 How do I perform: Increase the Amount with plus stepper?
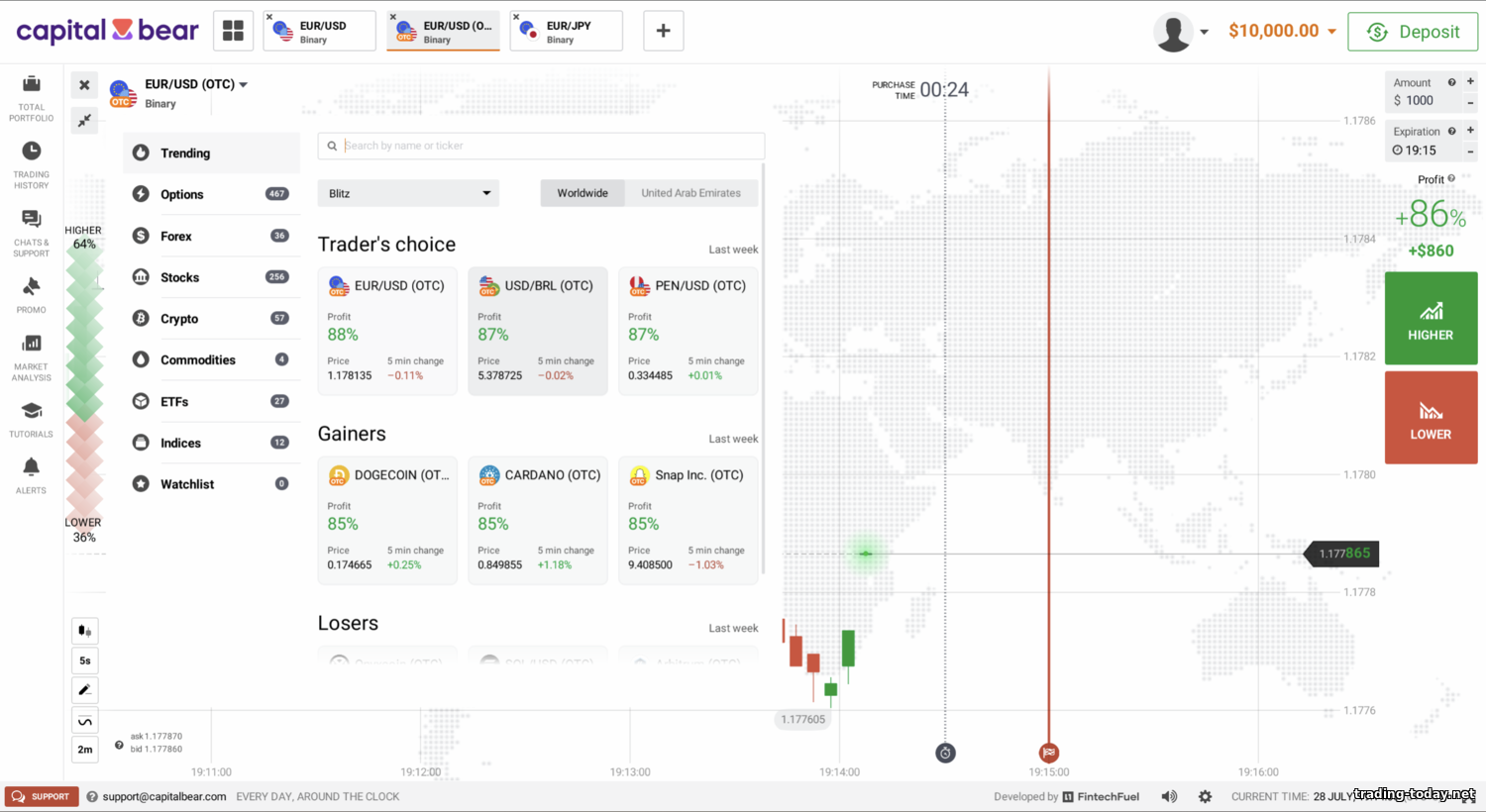pyautogui.click(x=1470, y=82)
